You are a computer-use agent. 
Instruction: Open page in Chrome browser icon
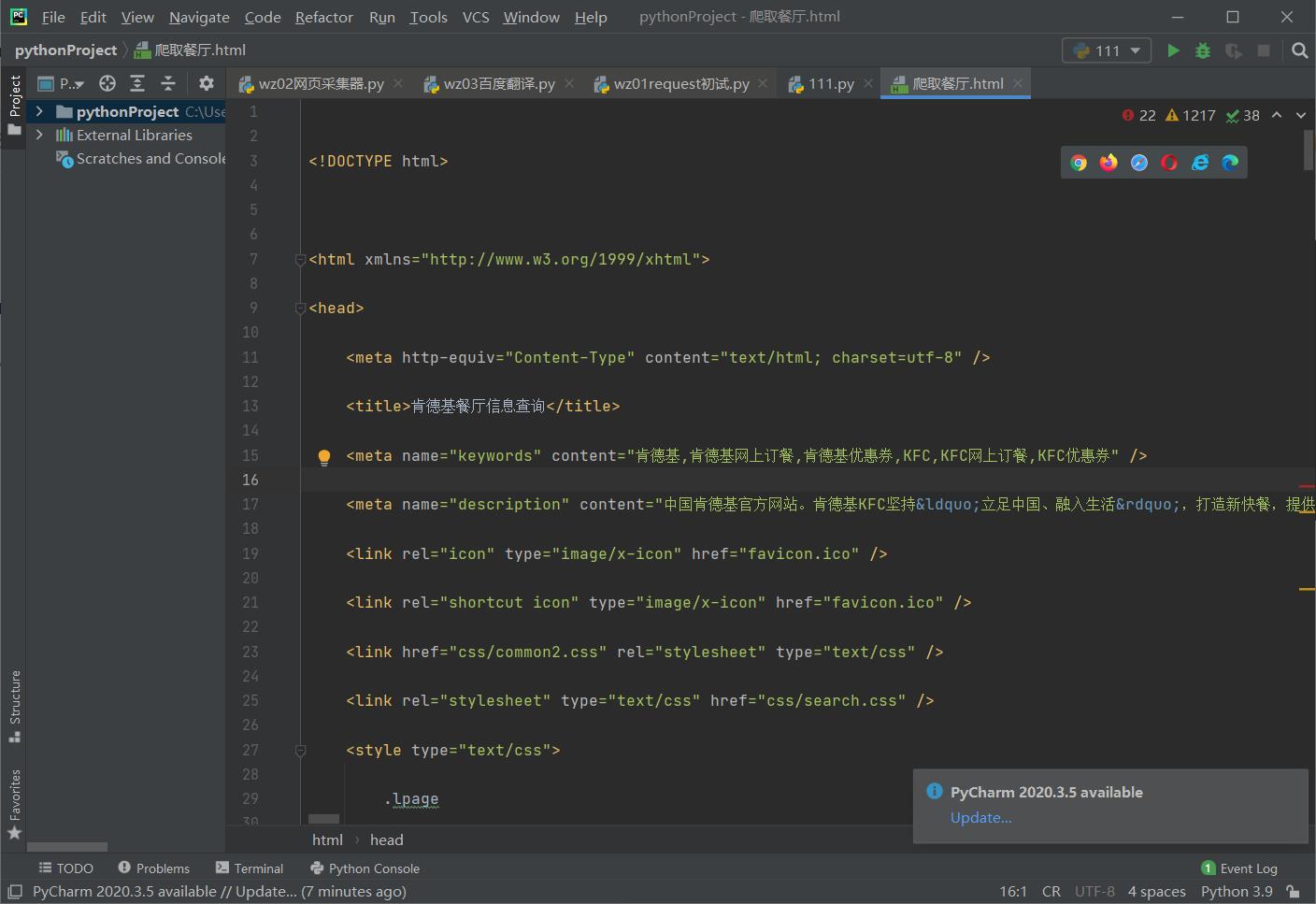click(1079, 163)
